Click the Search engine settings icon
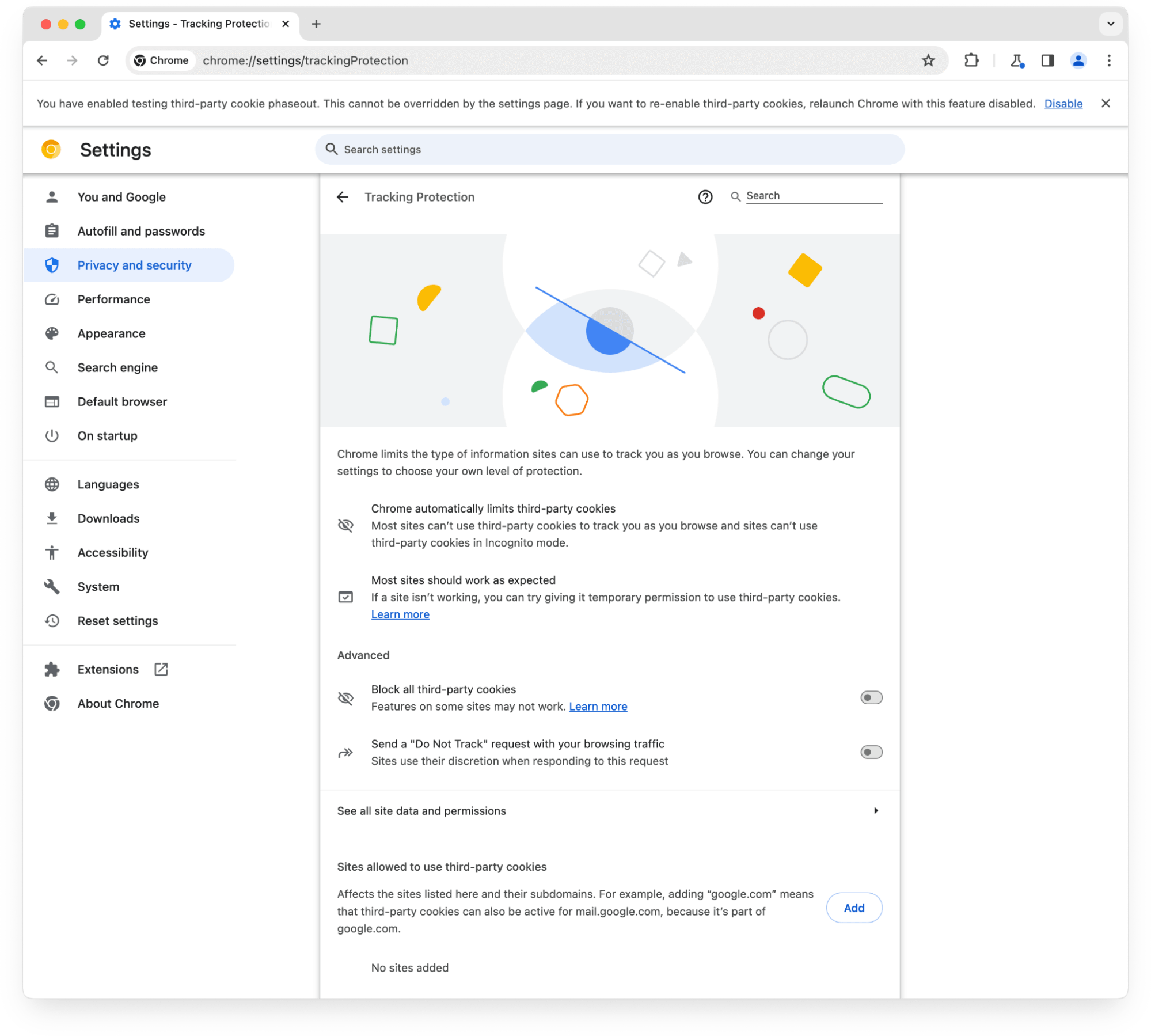This screenshot has height=1036, width=1151. point(52,367)
